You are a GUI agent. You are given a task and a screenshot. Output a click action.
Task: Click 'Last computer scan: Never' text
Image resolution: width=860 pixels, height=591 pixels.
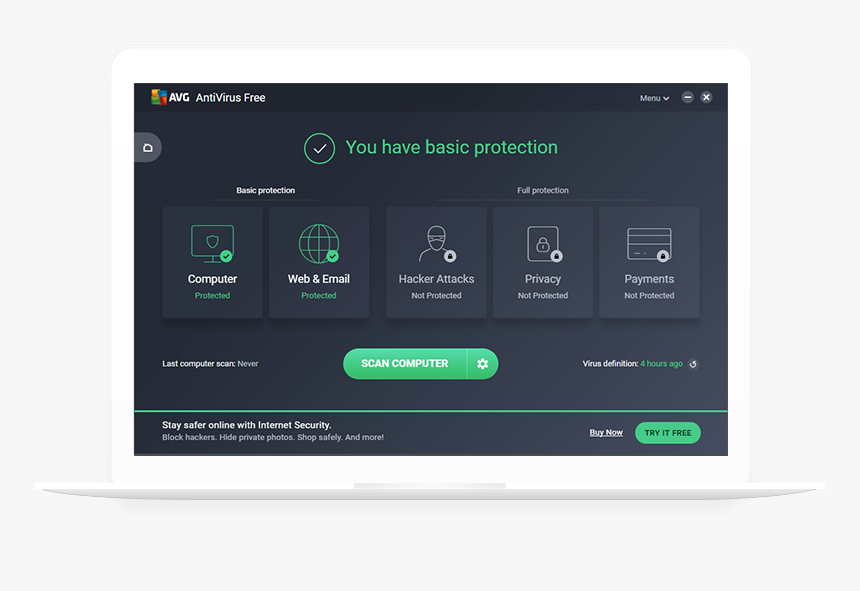click(x=210, y=363)
